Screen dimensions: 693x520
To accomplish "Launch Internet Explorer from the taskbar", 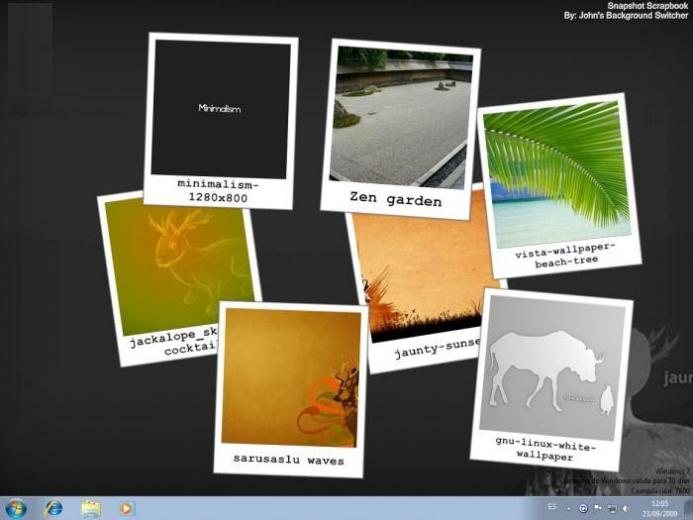I will 54,509.
